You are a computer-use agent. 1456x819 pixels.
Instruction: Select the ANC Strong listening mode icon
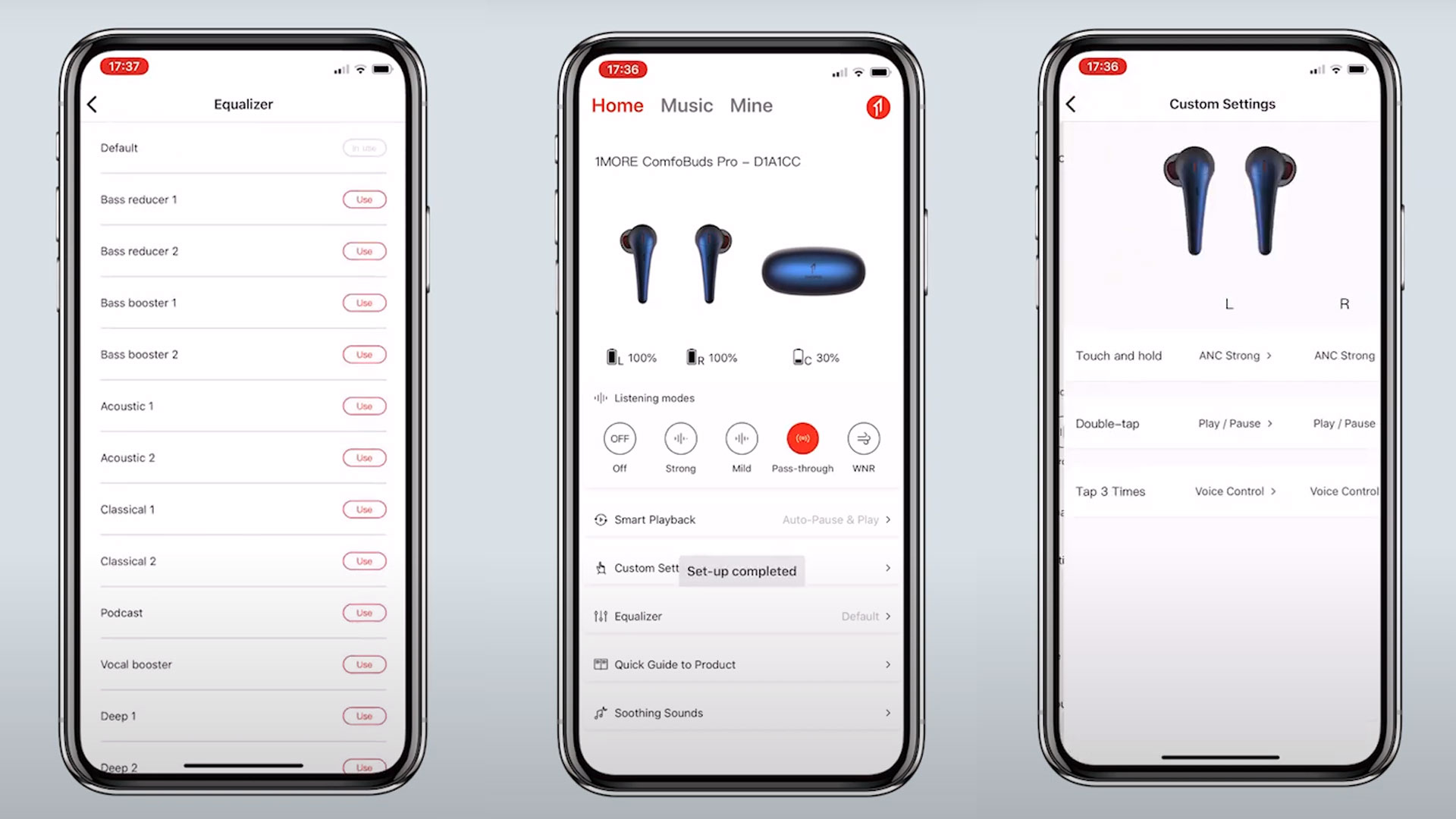pyautogui.click(x=680, y=438)
